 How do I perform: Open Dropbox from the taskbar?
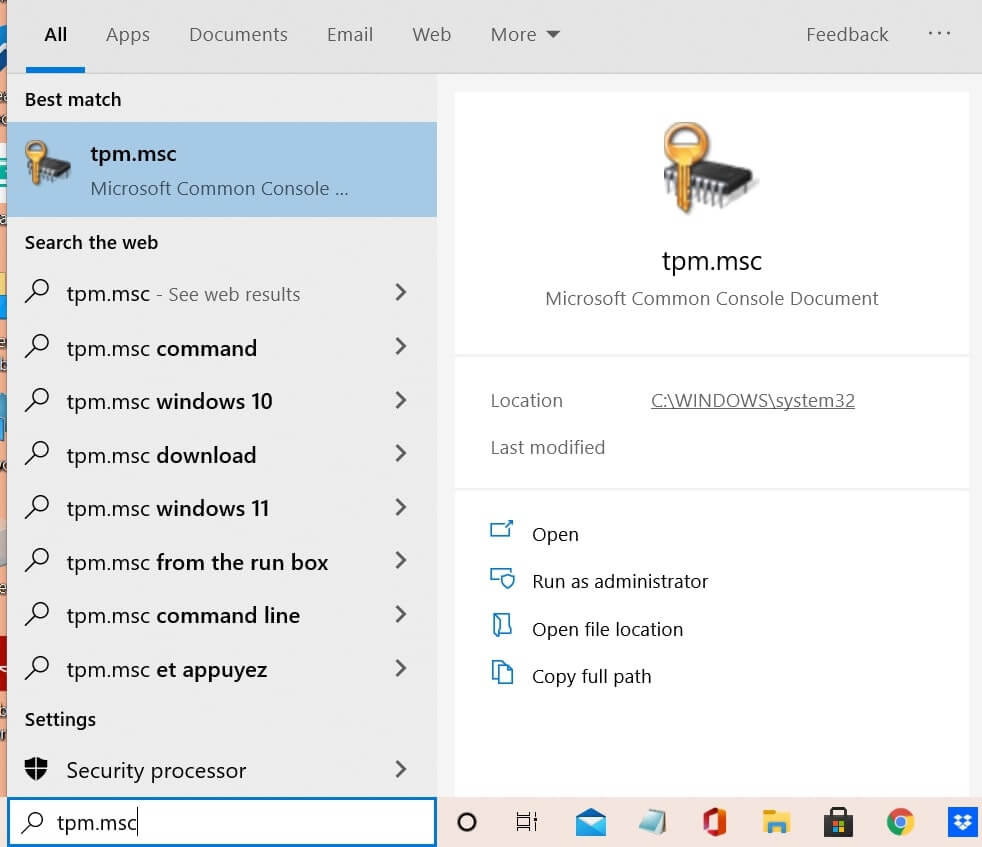coord(962,822)
